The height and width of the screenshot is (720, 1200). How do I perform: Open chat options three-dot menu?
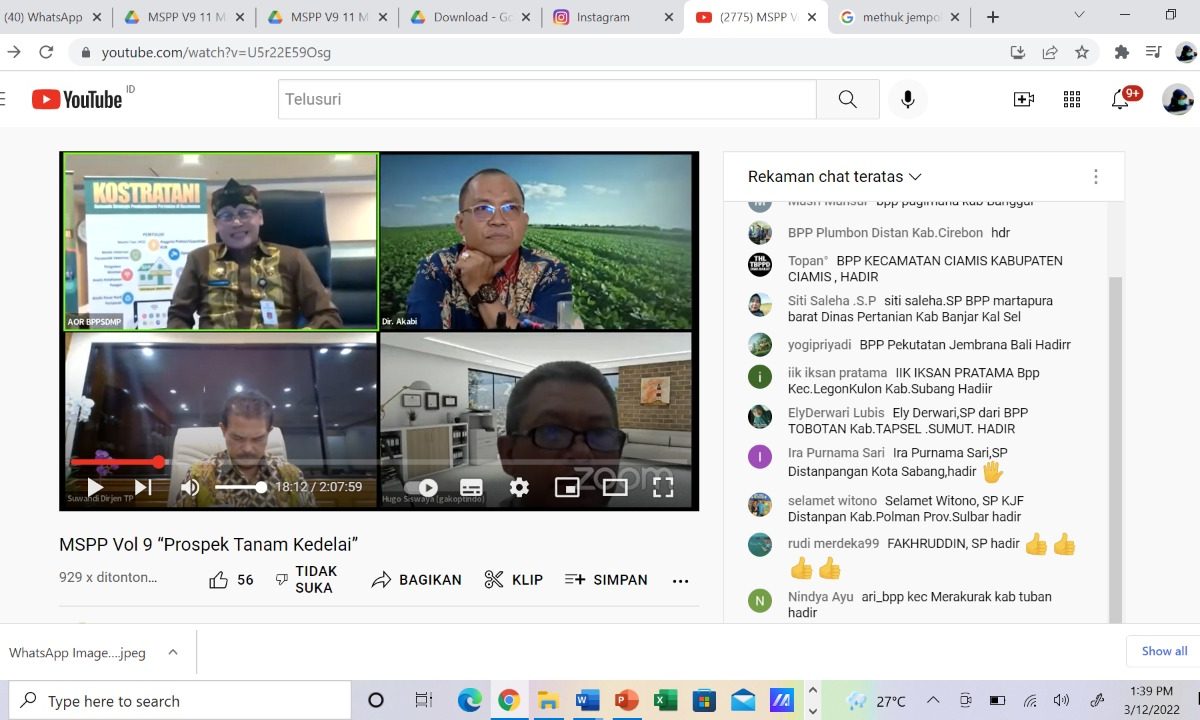pyautogui.click(x=1095, y=177)
